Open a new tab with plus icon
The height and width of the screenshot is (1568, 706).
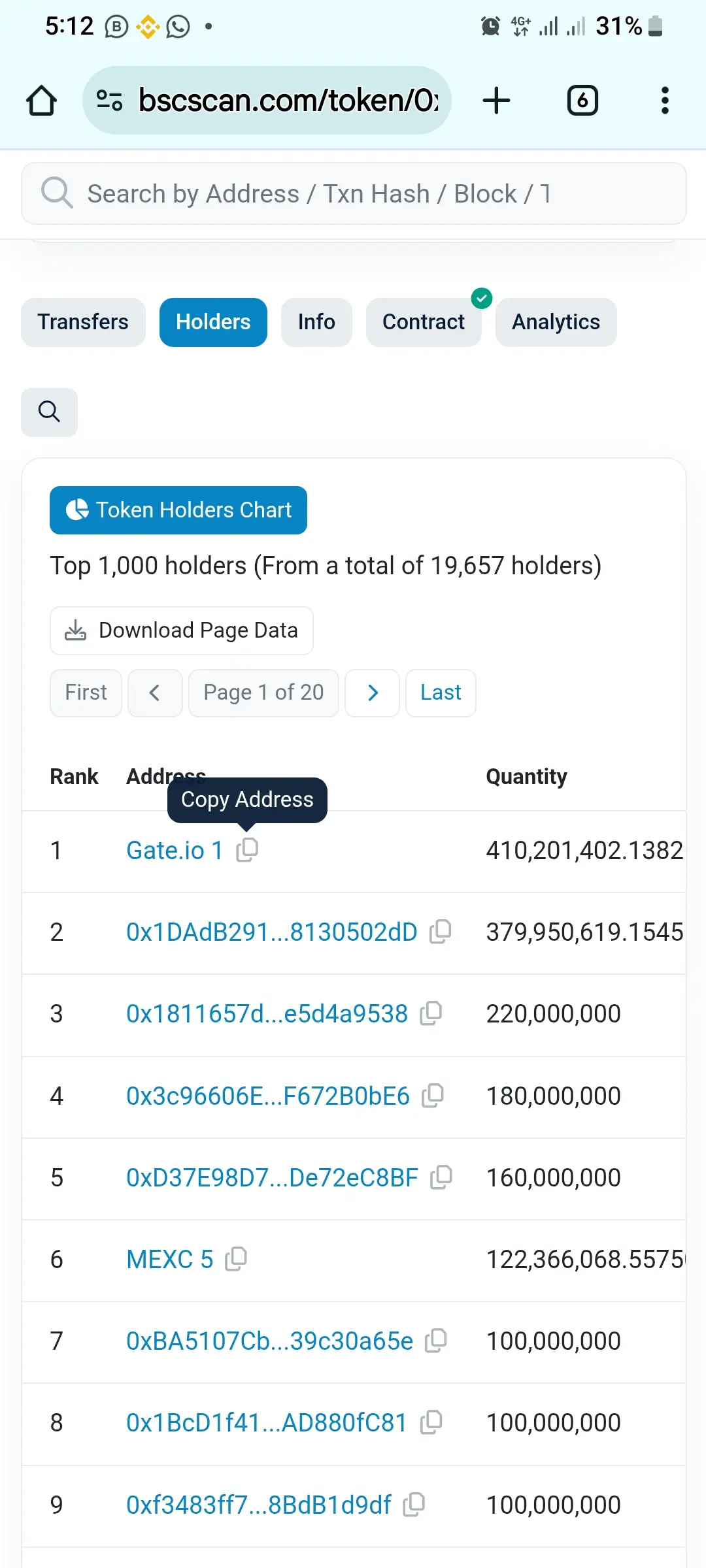[x=496, y=101]
